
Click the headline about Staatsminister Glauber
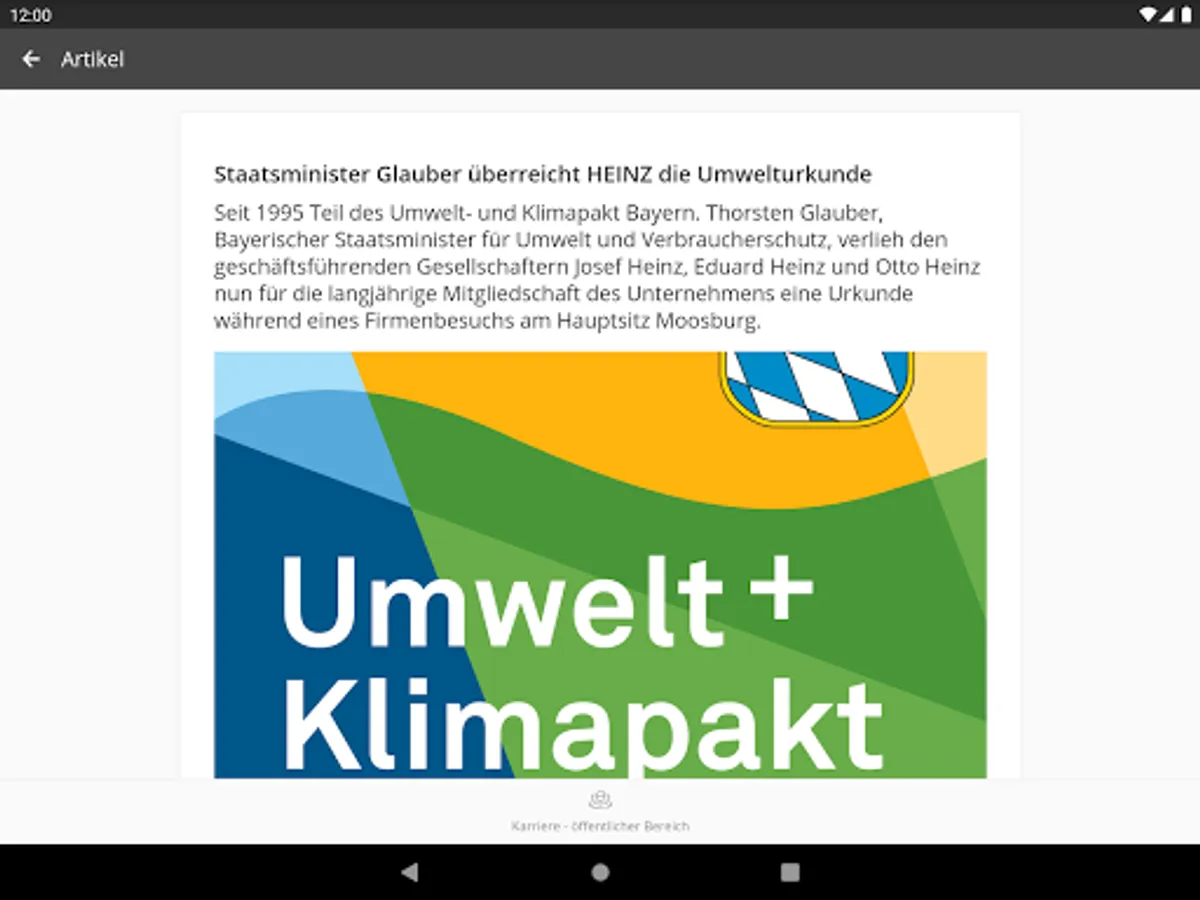pos(543,174)
